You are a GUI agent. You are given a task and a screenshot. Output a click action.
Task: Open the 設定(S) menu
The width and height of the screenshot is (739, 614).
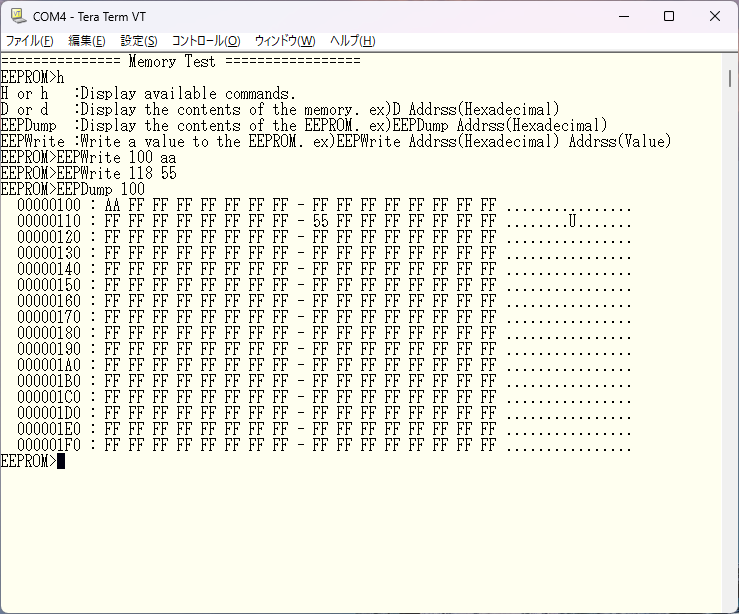pos(139,41)
